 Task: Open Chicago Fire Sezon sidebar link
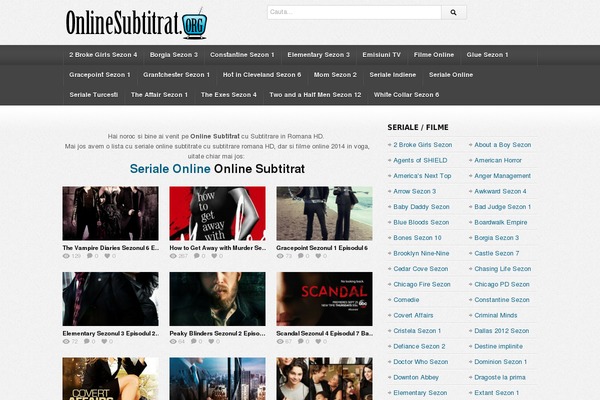click(422, 284)
